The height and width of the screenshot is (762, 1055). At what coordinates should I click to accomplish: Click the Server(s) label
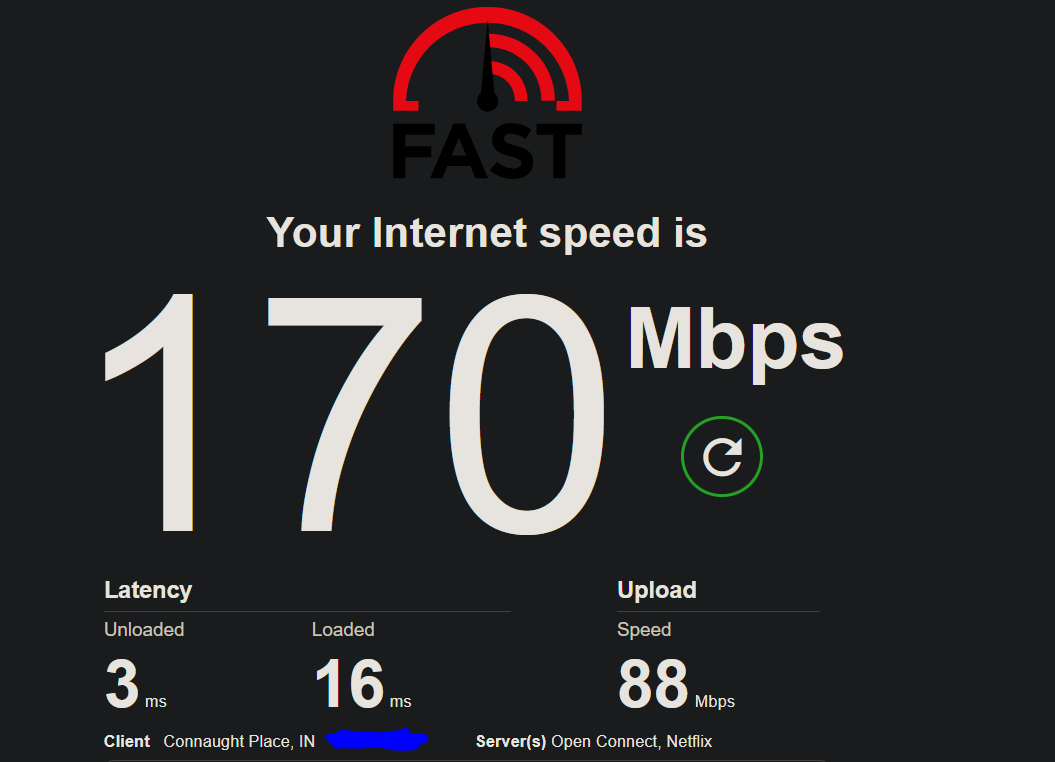coord(511,741)
